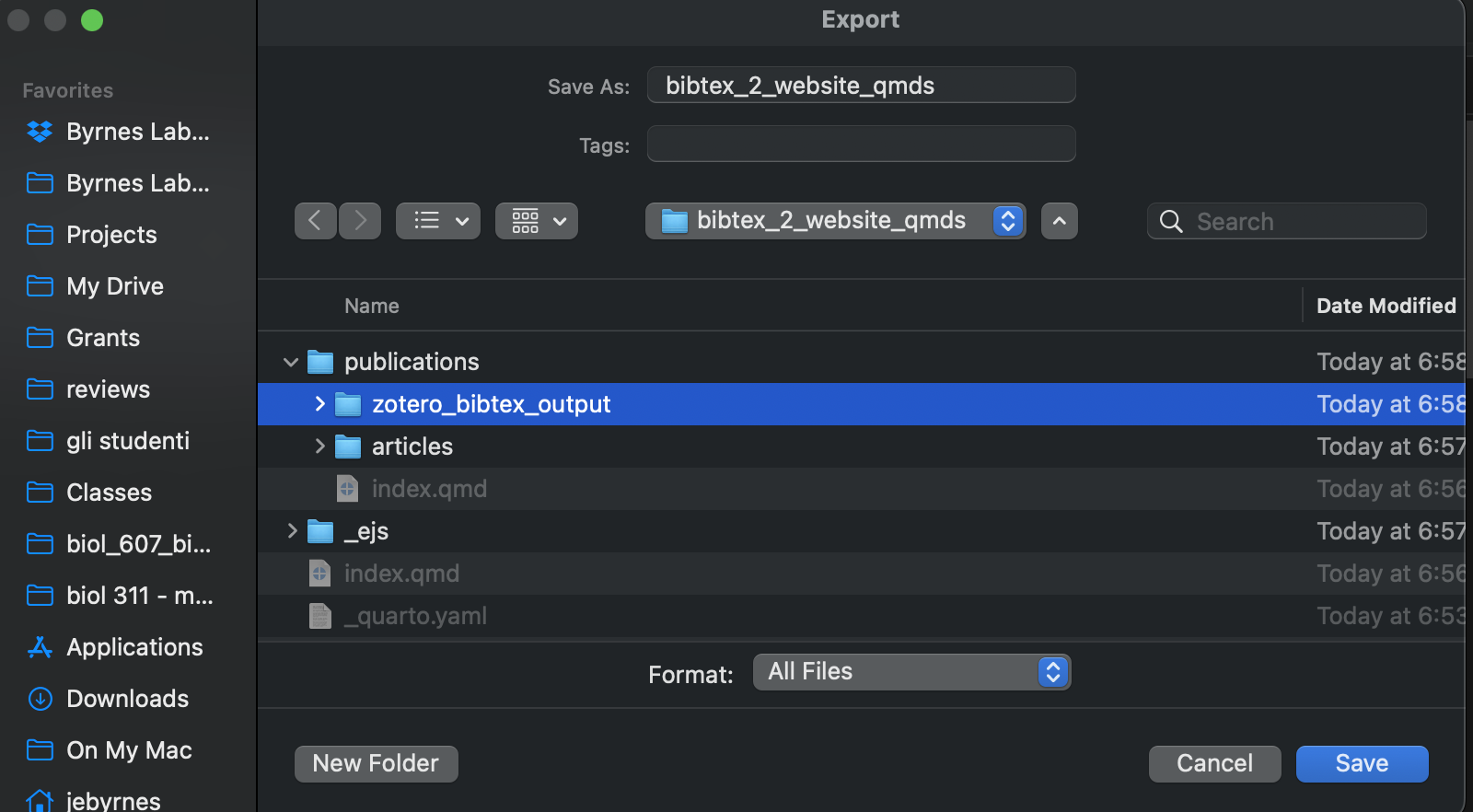Image resolution: width=1473 pixels, height=812 pixels.
Task: Sort by the Date Modified column header
Action: (1386, 306)
